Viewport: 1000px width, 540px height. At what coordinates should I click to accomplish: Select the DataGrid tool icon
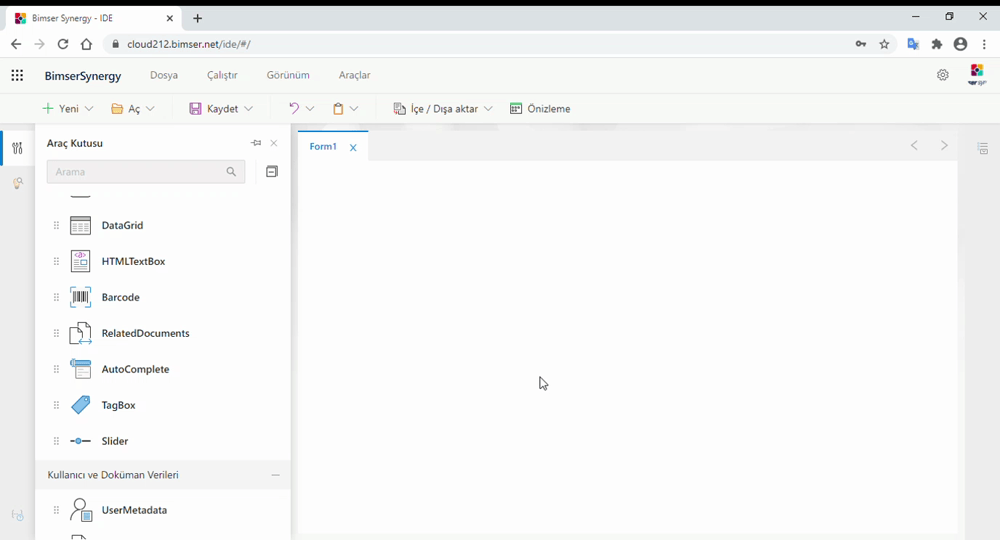tap(81, 226)
